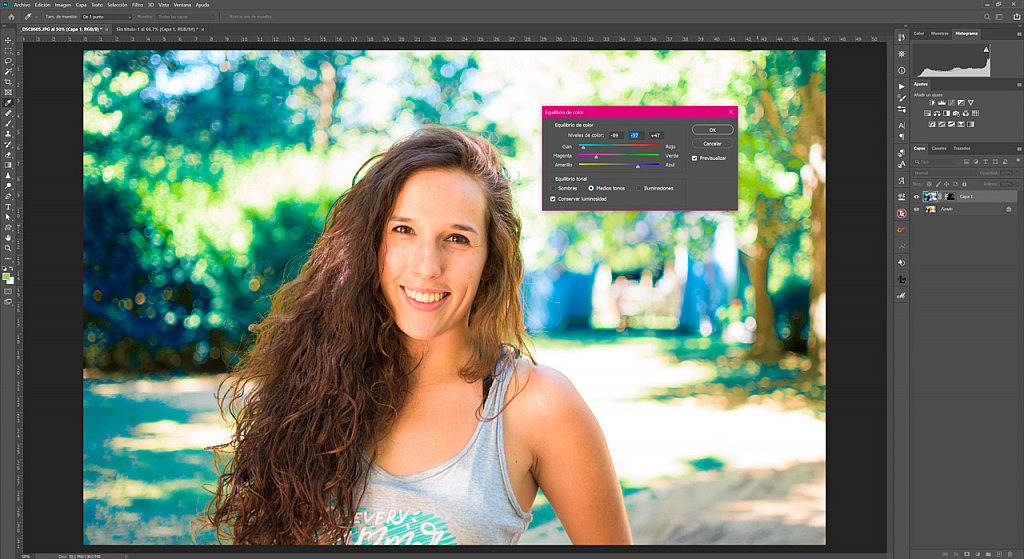This screenshot has width=1024, height=559.
Task: Select the Eyedropper tool
Action: pyautogui.click(x=8, y=102)
